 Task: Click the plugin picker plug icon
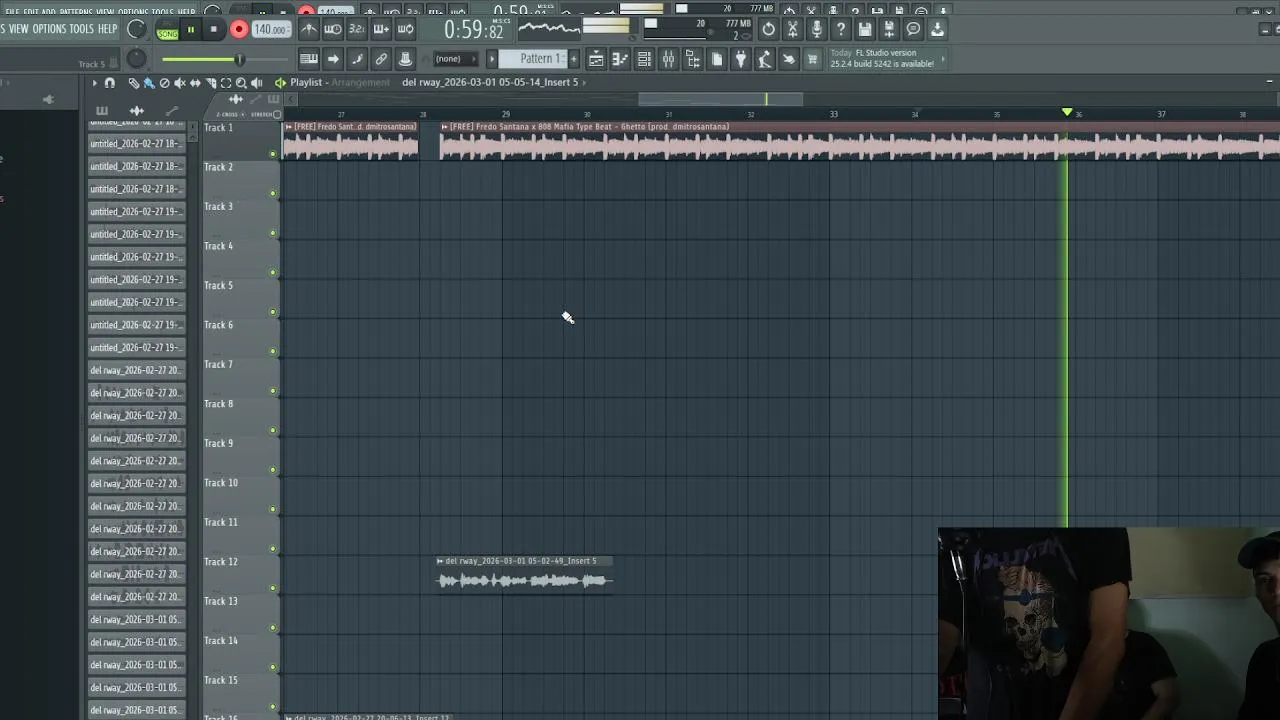tap(741, 59)
